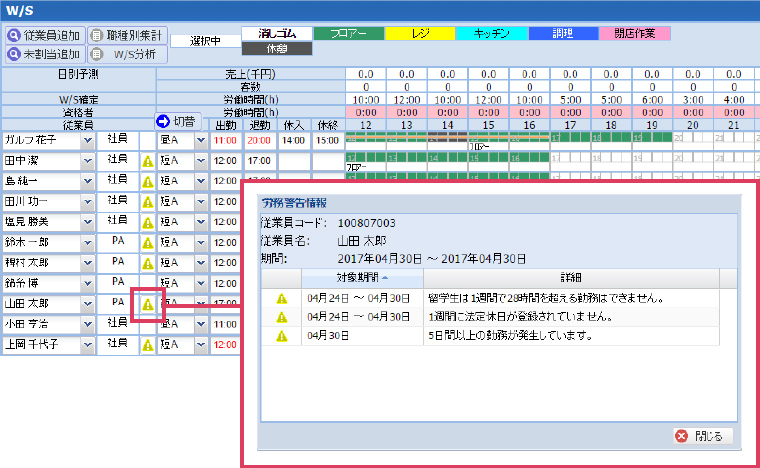
Task: Click the 切替 arrow button
Action: pos(178,121)
